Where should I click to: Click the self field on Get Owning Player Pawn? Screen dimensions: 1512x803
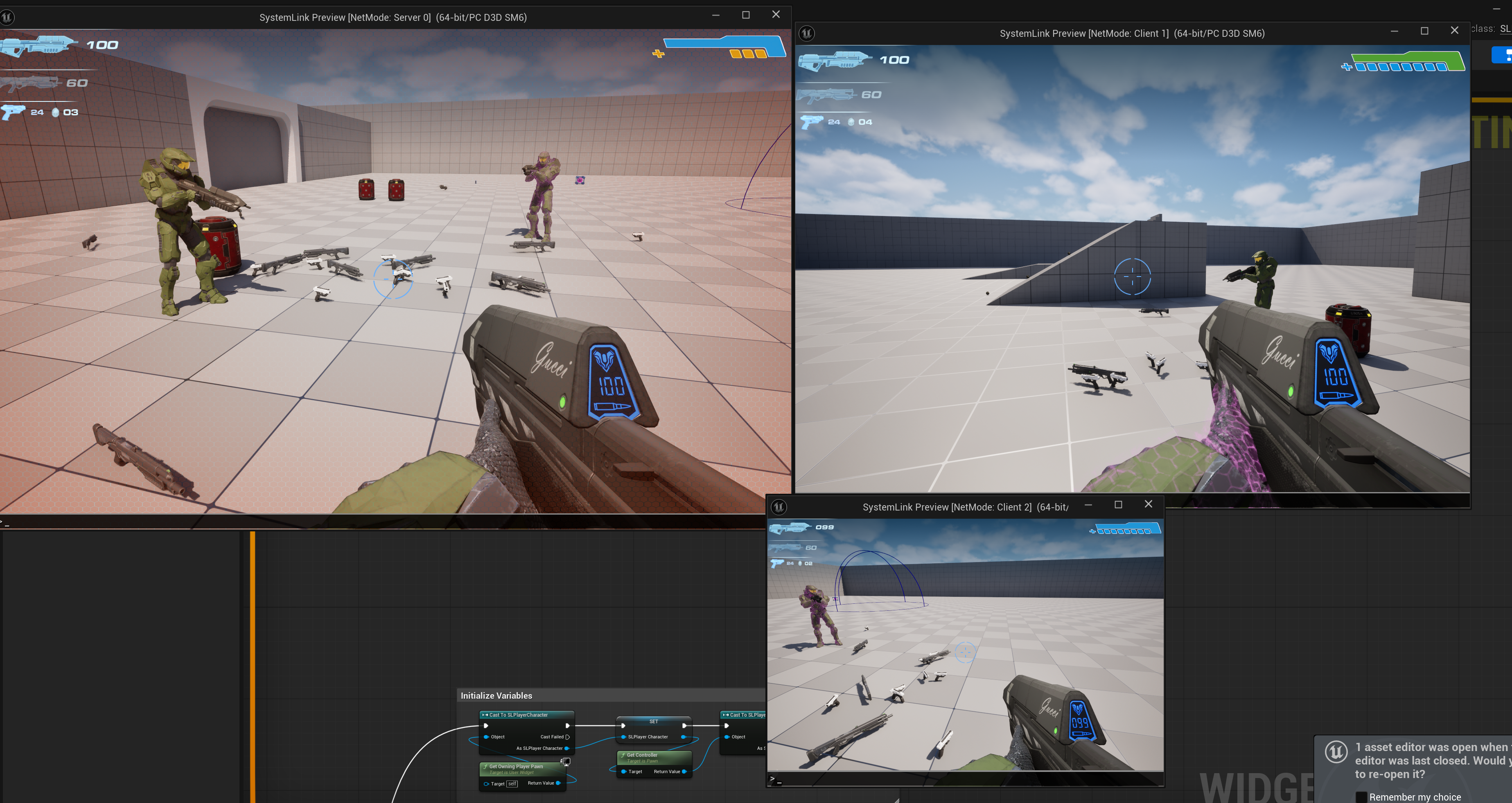tap(512, 784)
